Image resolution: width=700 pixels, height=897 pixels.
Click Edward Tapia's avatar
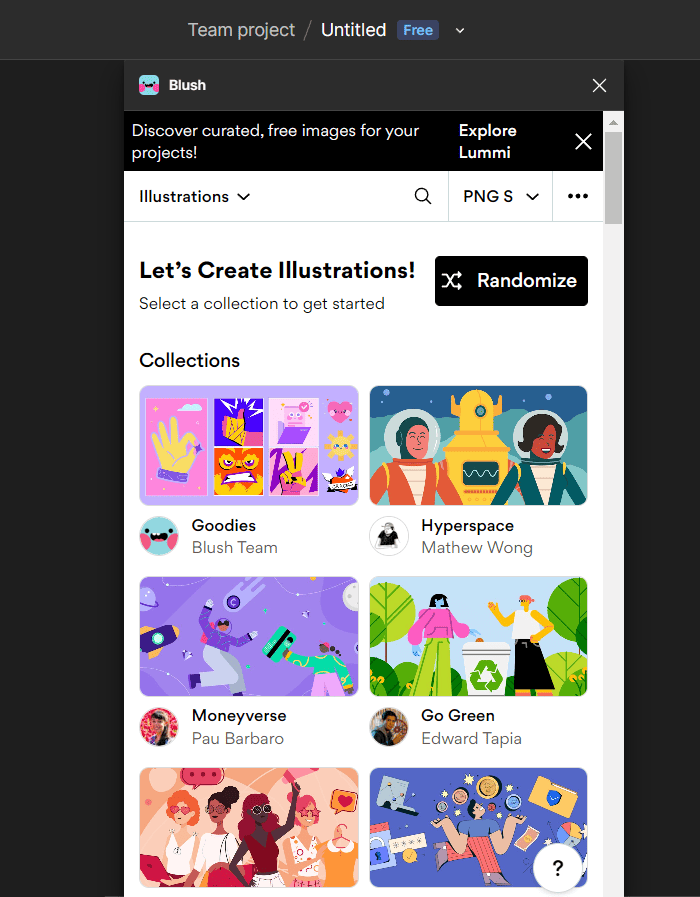[x=389, y=727]
